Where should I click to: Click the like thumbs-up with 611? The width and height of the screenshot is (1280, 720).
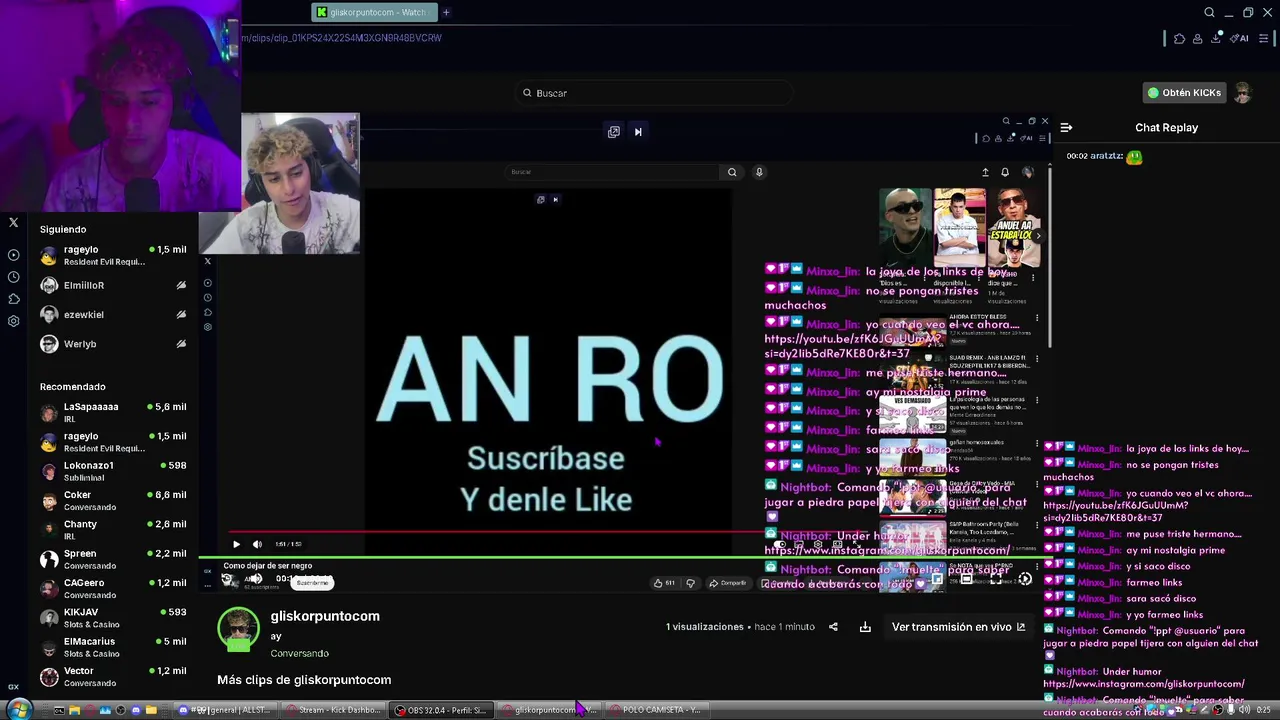tap(664, 583)
